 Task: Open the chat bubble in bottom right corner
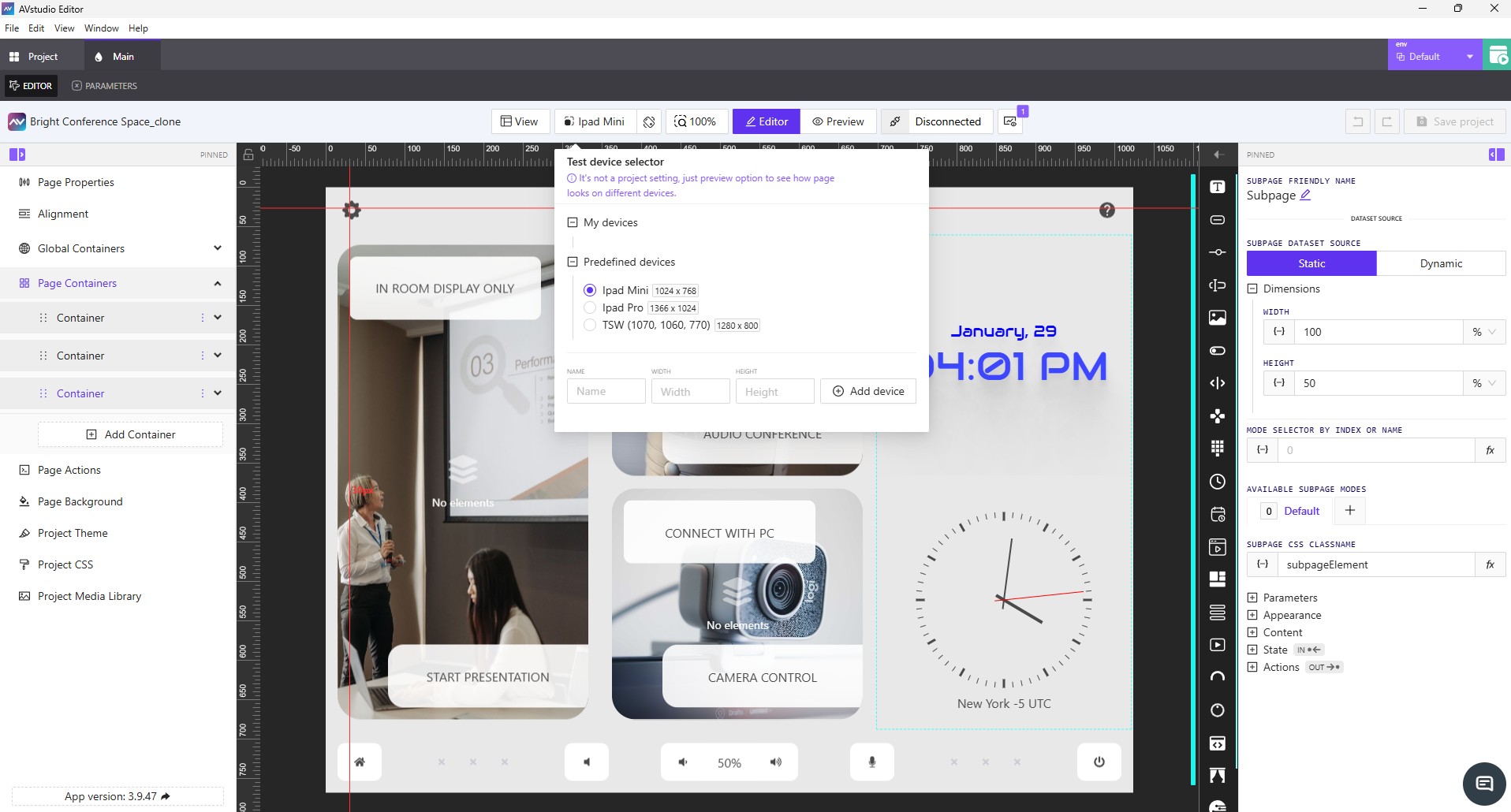[1483, 783]
